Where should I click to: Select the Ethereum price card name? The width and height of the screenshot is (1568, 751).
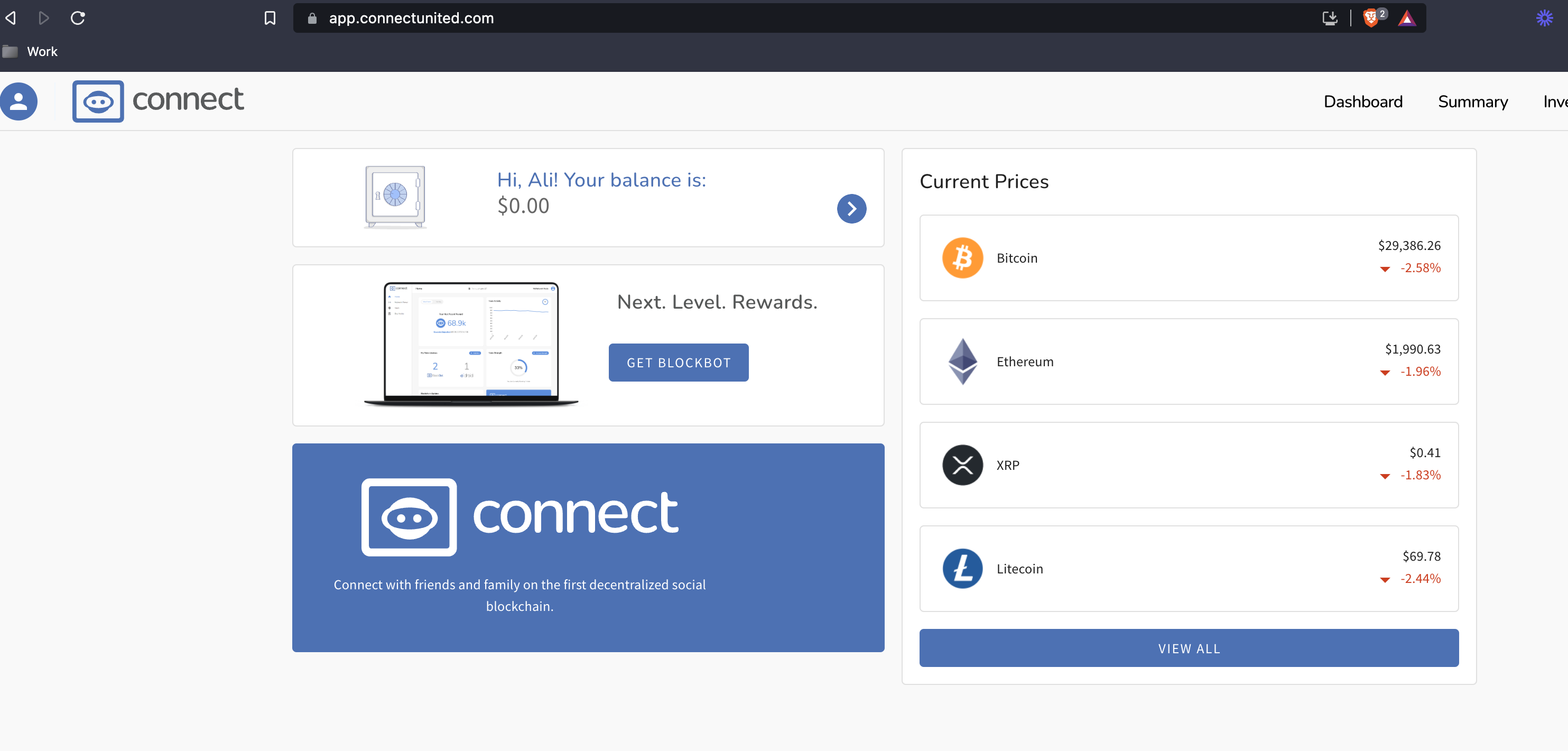(1024, 361)
